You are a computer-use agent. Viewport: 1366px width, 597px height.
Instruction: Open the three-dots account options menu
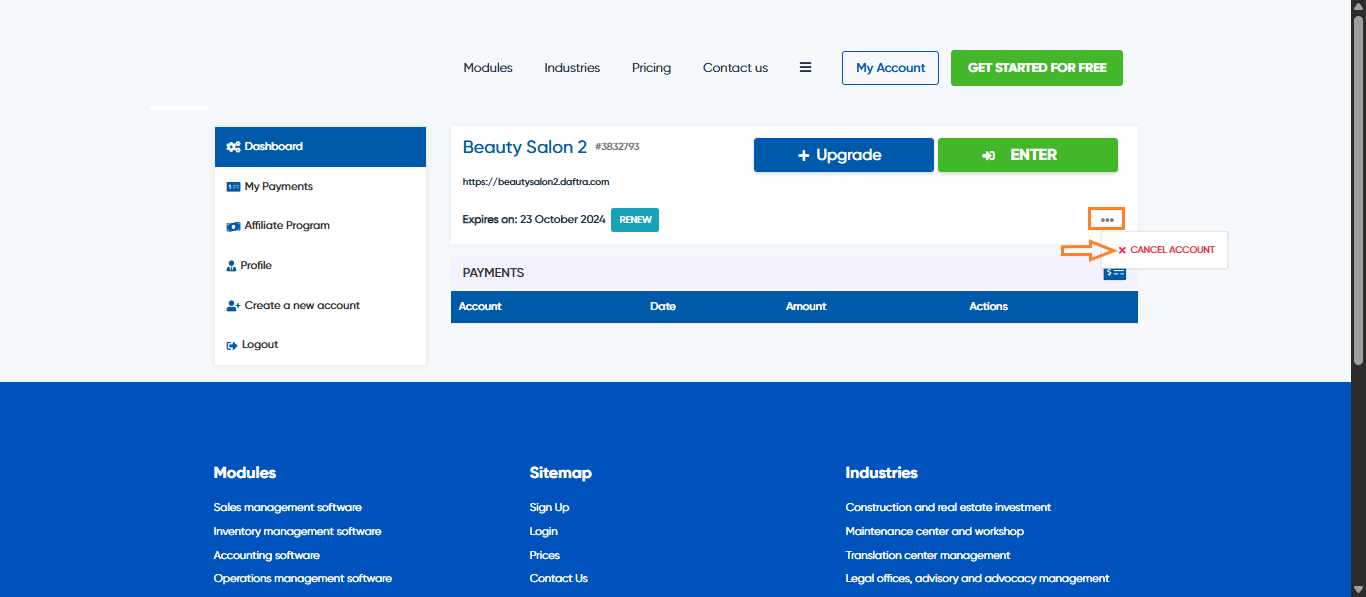click(x=1106, y=219)
